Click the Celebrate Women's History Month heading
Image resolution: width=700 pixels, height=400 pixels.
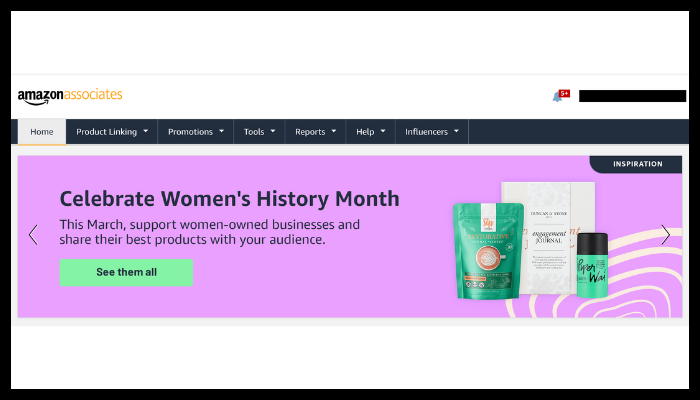coord(229,199)
